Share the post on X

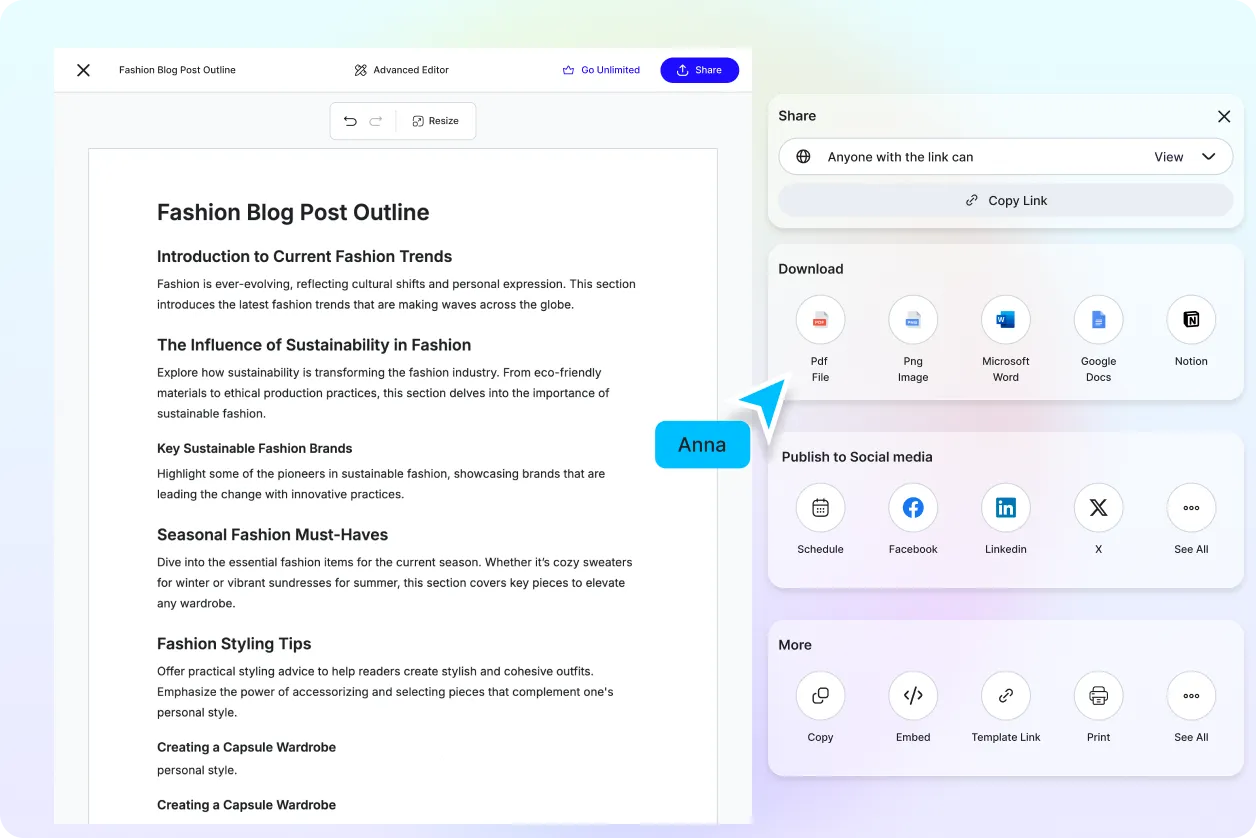pos(1098,508)
